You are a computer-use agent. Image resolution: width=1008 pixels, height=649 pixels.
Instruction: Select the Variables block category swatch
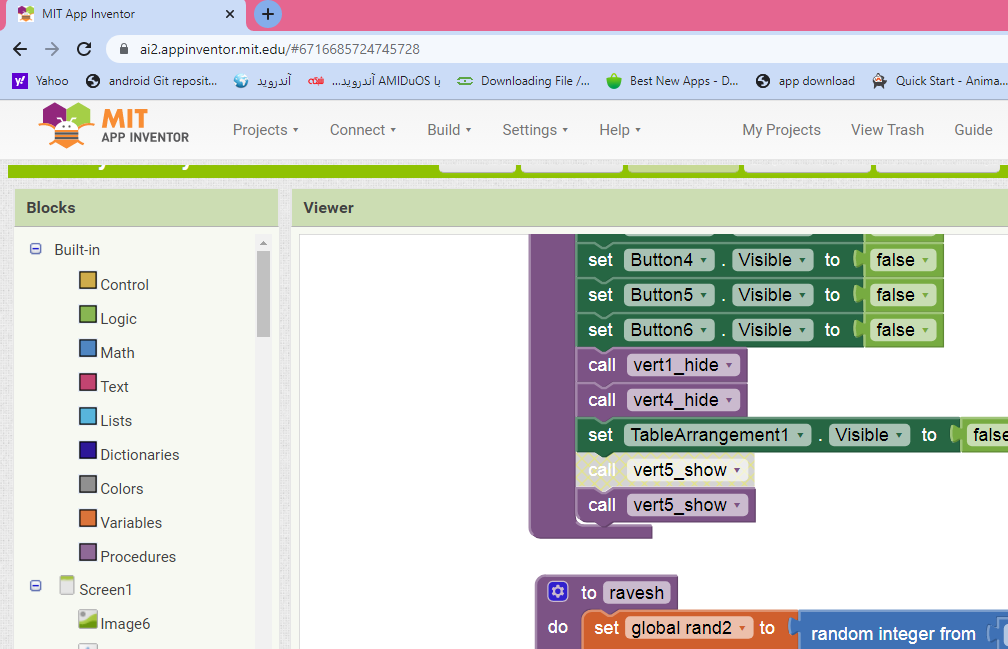tap(88, 520)
